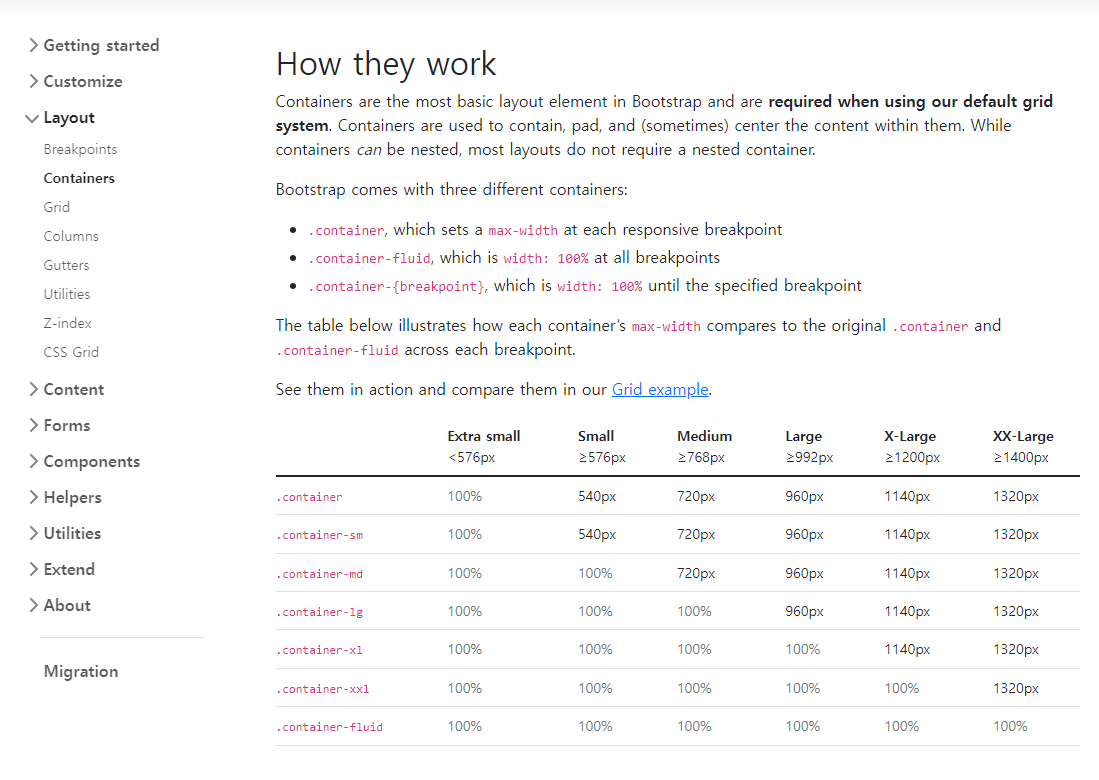Screen dimensions: 1099x780
Task: Click the .container row label
Action: 309,497
